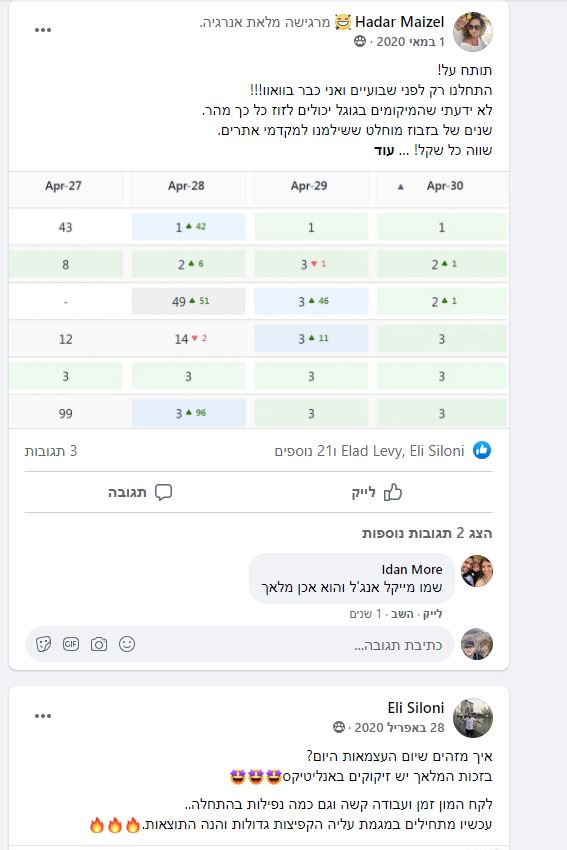
Task: Click the thumbs-up Like button on post
Action: click(377, 492)
